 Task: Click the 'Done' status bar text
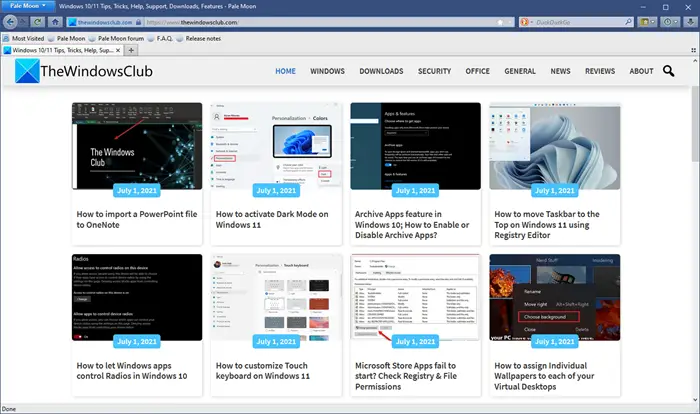(x=8, y=409)
